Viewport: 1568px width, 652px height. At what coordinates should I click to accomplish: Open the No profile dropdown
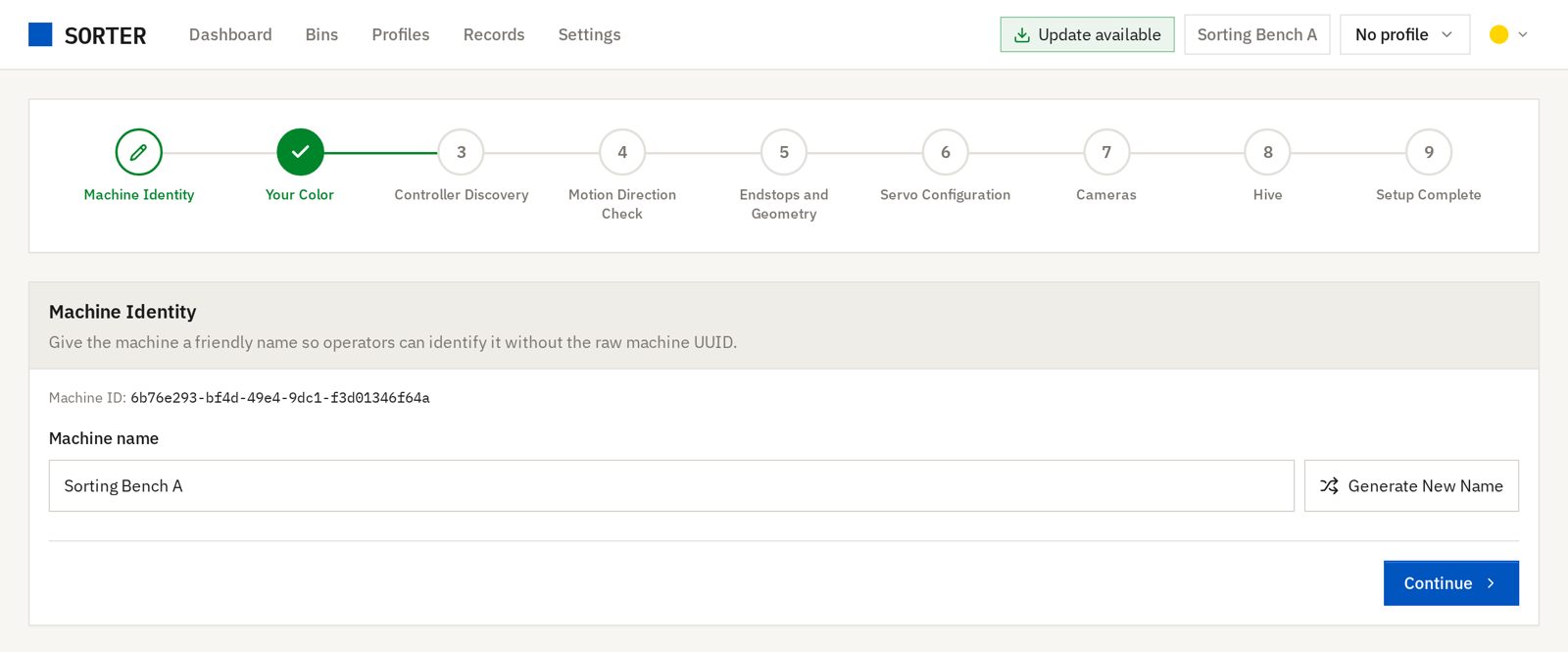coord(1404,34)
